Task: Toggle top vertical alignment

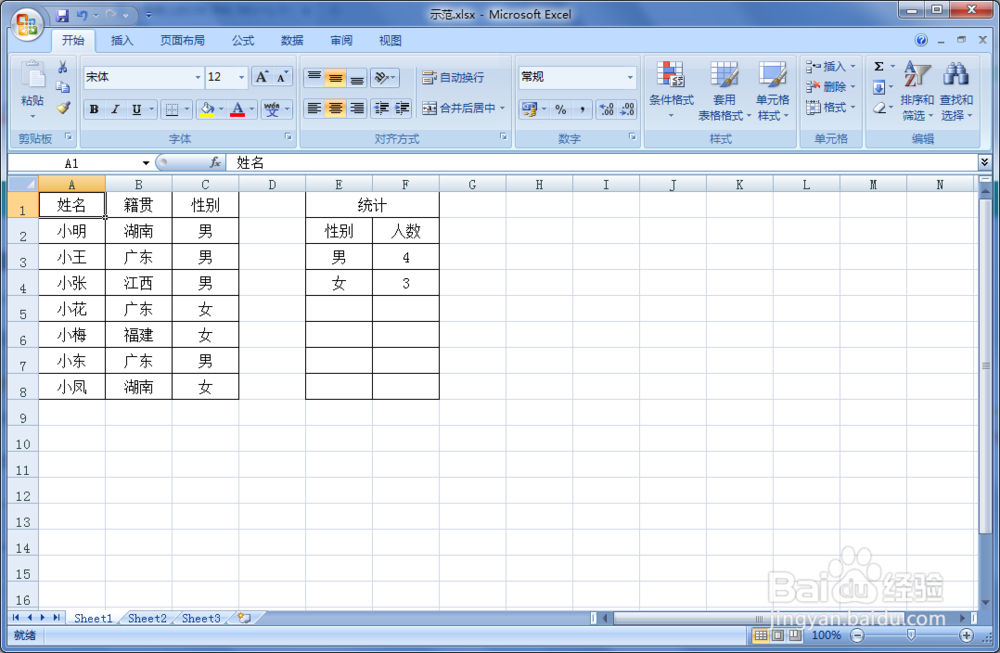Action: (314, 78)
